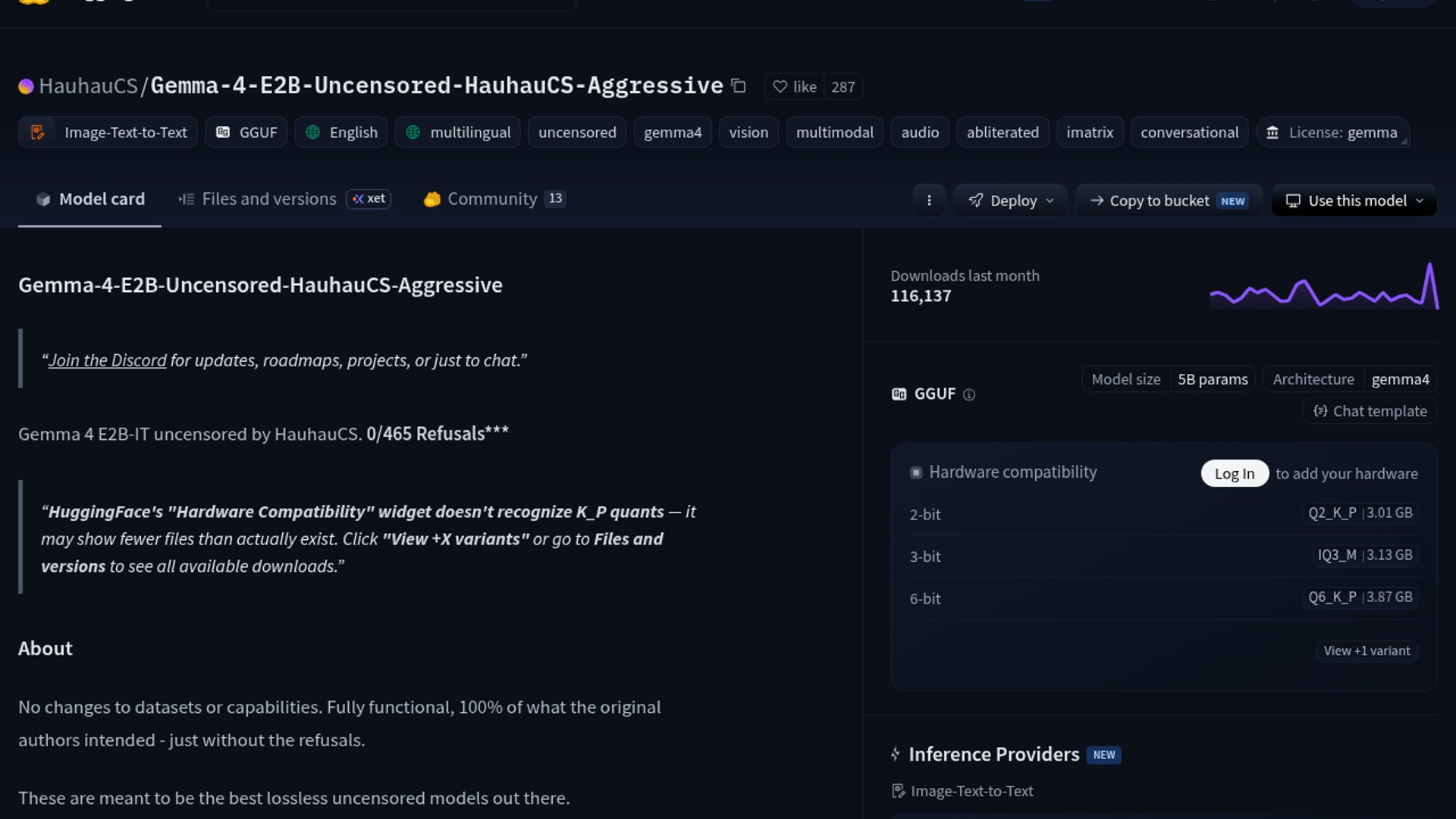The height and width of the screenshot is (819, 1456).
Task: Select the imatrix tag
Action: click(x=1090, y=132)
